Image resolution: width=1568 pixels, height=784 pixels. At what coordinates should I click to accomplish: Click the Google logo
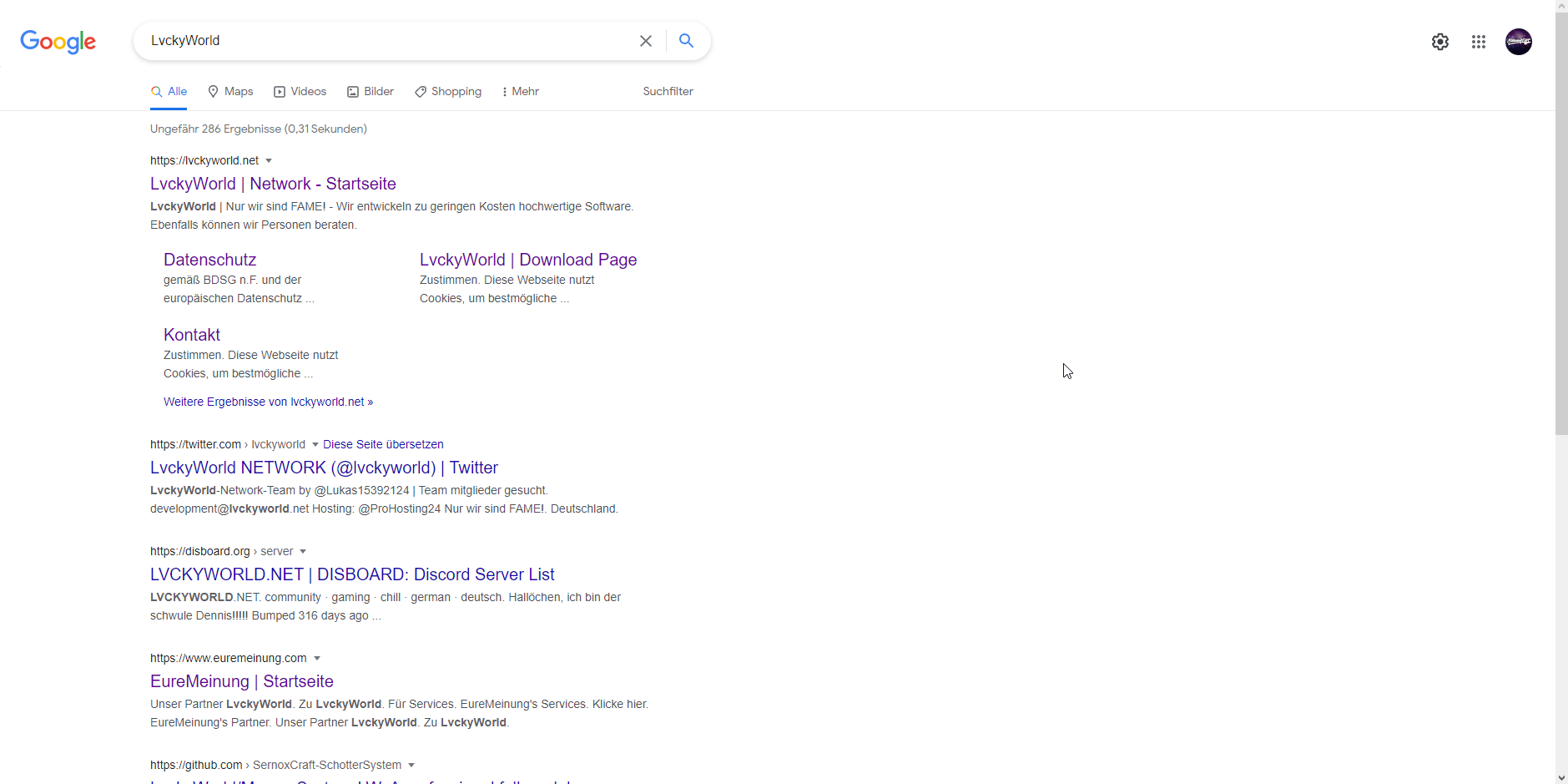(58, 41)
